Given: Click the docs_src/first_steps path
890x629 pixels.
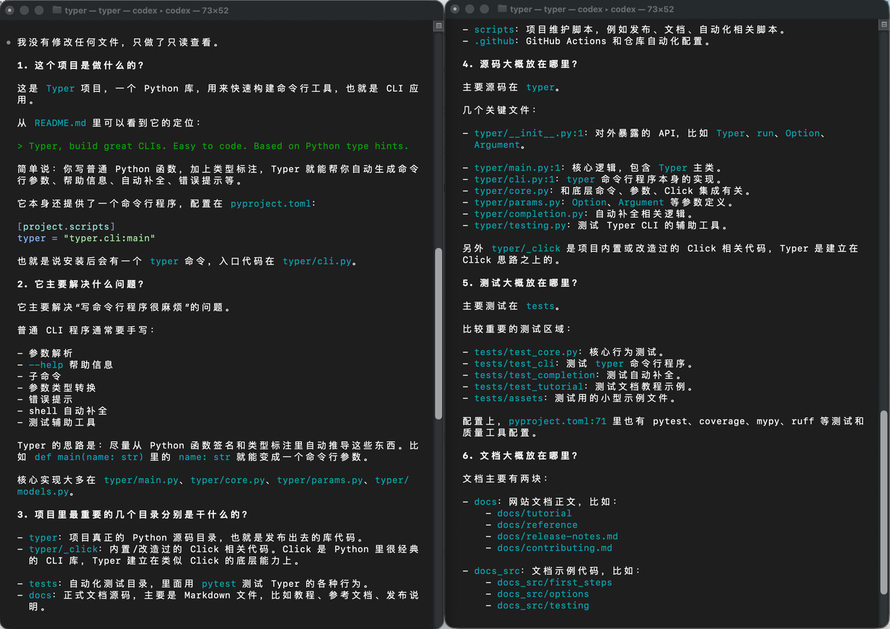Looking at the screenshot, I should pos(555,582).
